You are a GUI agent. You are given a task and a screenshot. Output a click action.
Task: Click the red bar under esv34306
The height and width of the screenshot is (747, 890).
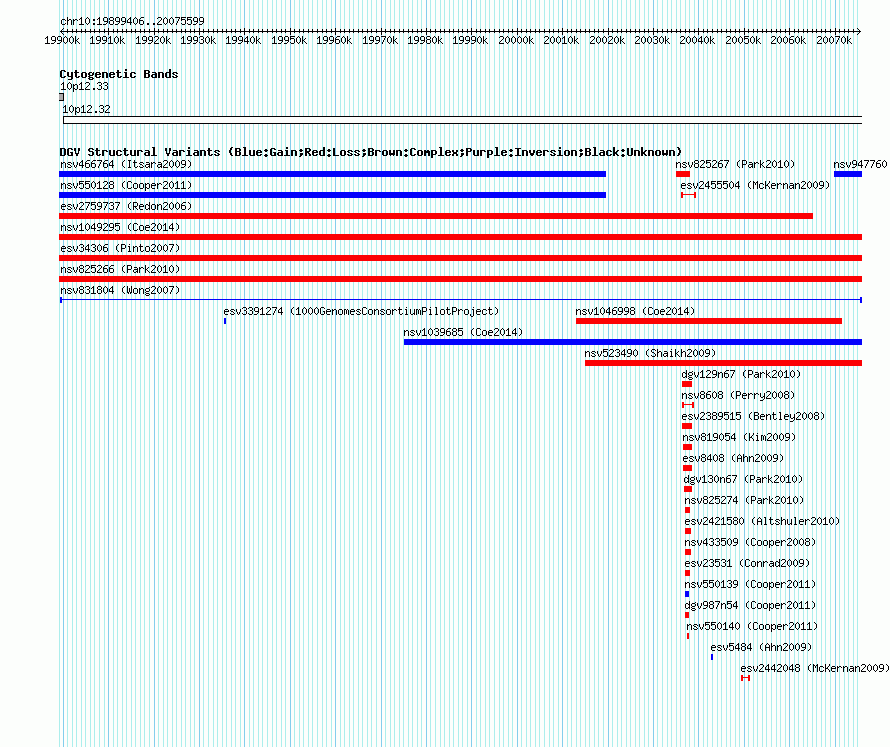(x=461, y=258)
